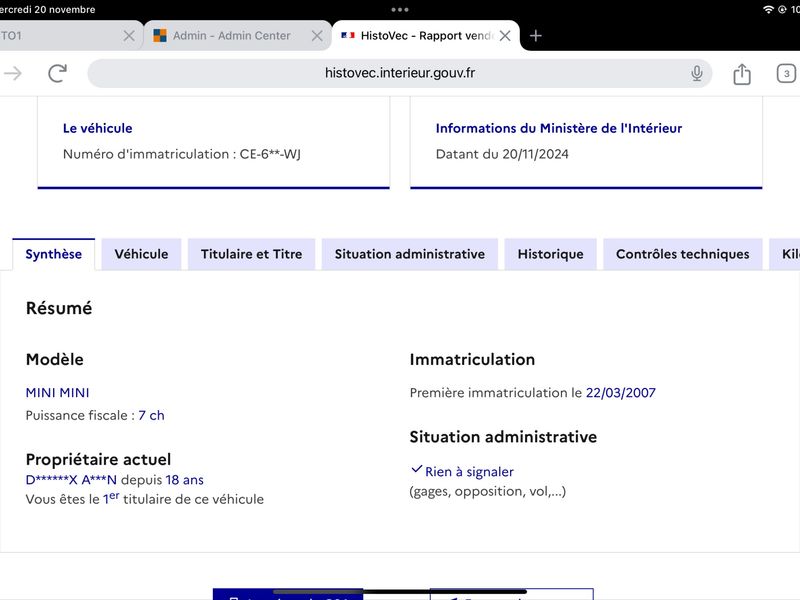Click the Puissance fiscale 7 ch value
800x600 pixels.
click(x=152, y=415)
